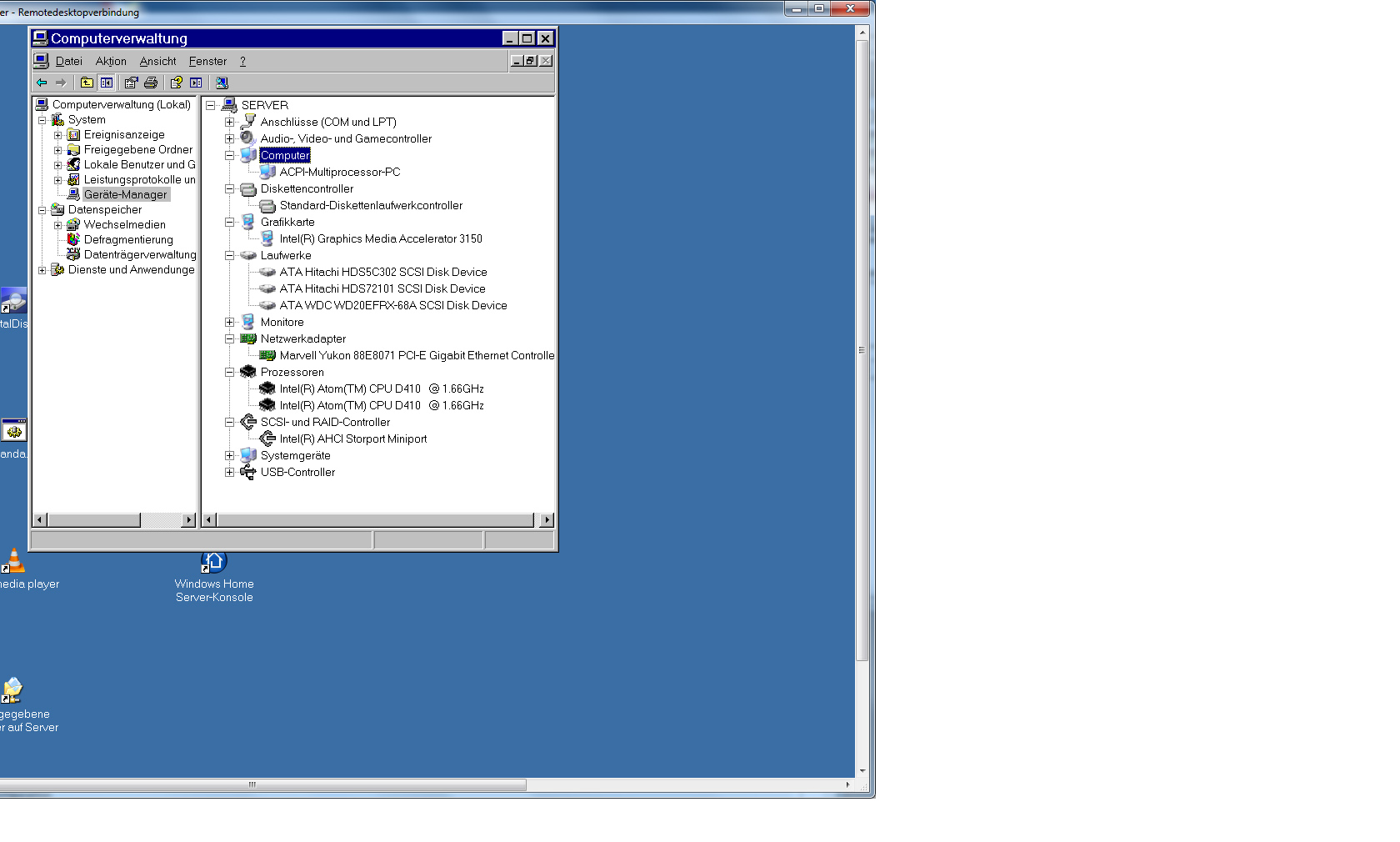This screenshot has width=1400, height=842.
Task: Collapse the System node in left tree
Action: (x=42, y=120)
